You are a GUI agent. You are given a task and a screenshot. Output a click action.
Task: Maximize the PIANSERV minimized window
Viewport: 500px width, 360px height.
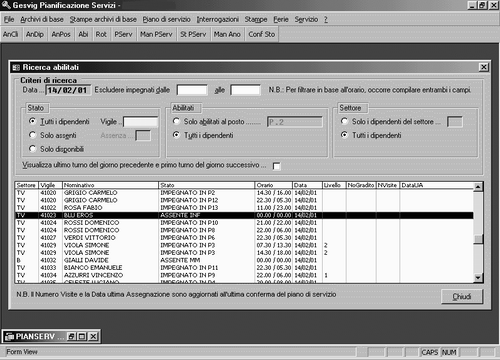(x=82, y=336)
